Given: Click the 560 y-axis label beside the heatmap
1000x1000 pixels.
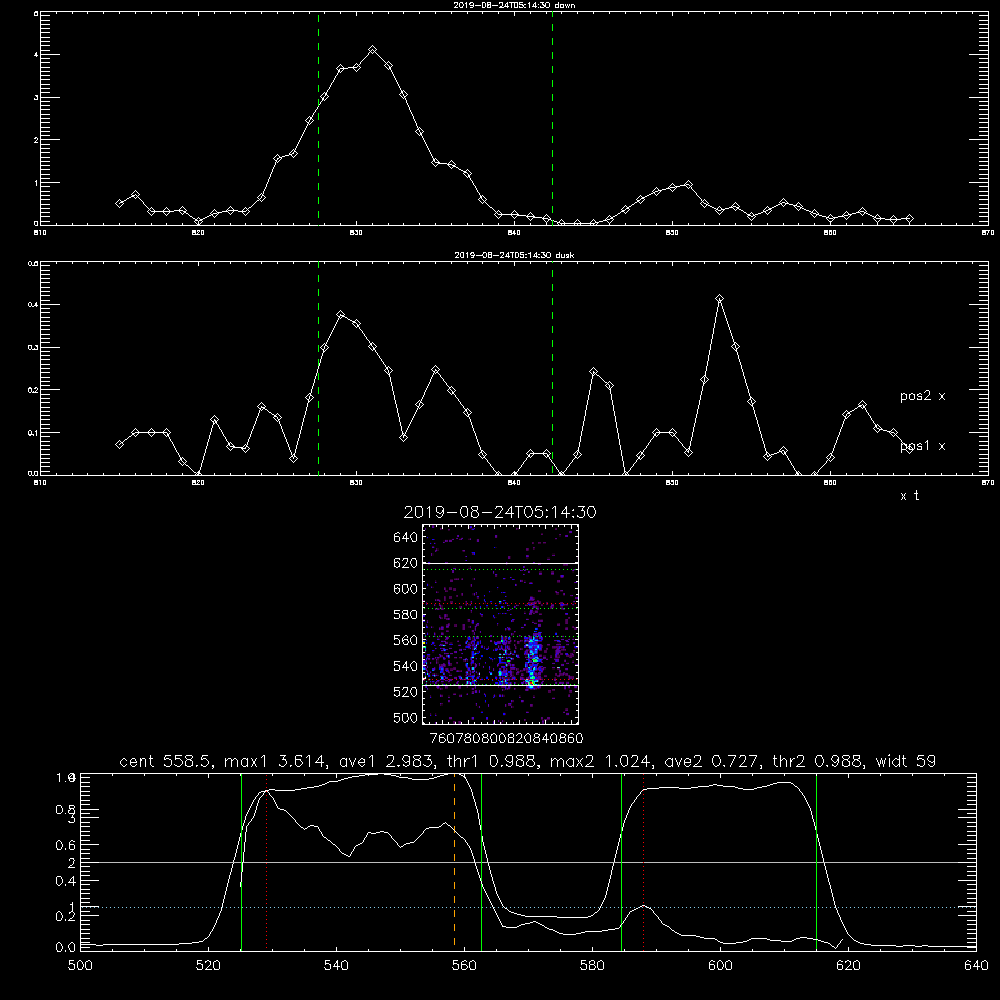Looking at the screenshot, I should pos(405,640).
